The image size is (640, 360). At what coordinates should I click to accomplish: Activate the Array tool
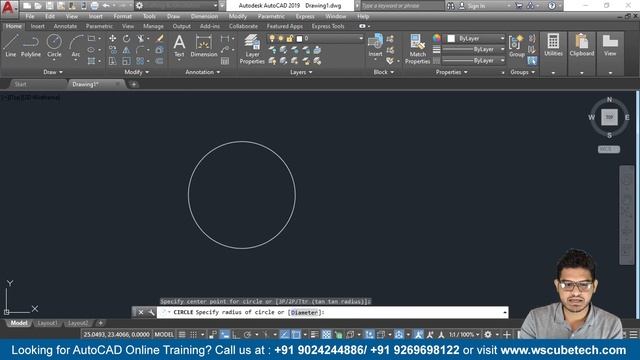141,61
